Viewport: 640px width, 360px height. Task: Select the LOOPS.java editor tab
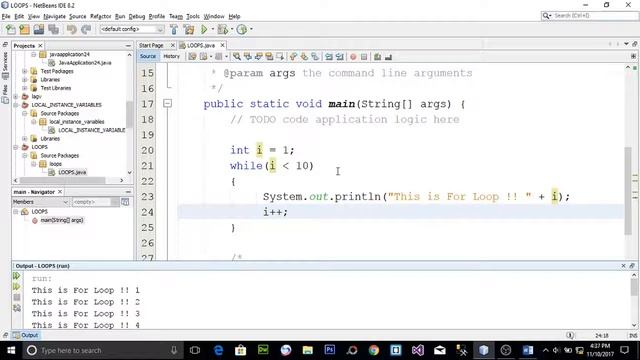201,45
